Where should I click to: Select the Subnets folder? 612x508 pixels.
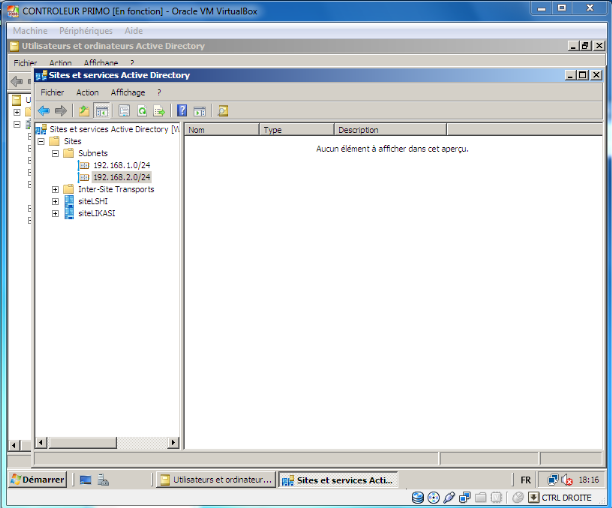pyautogui.click(x=93, y=153)
